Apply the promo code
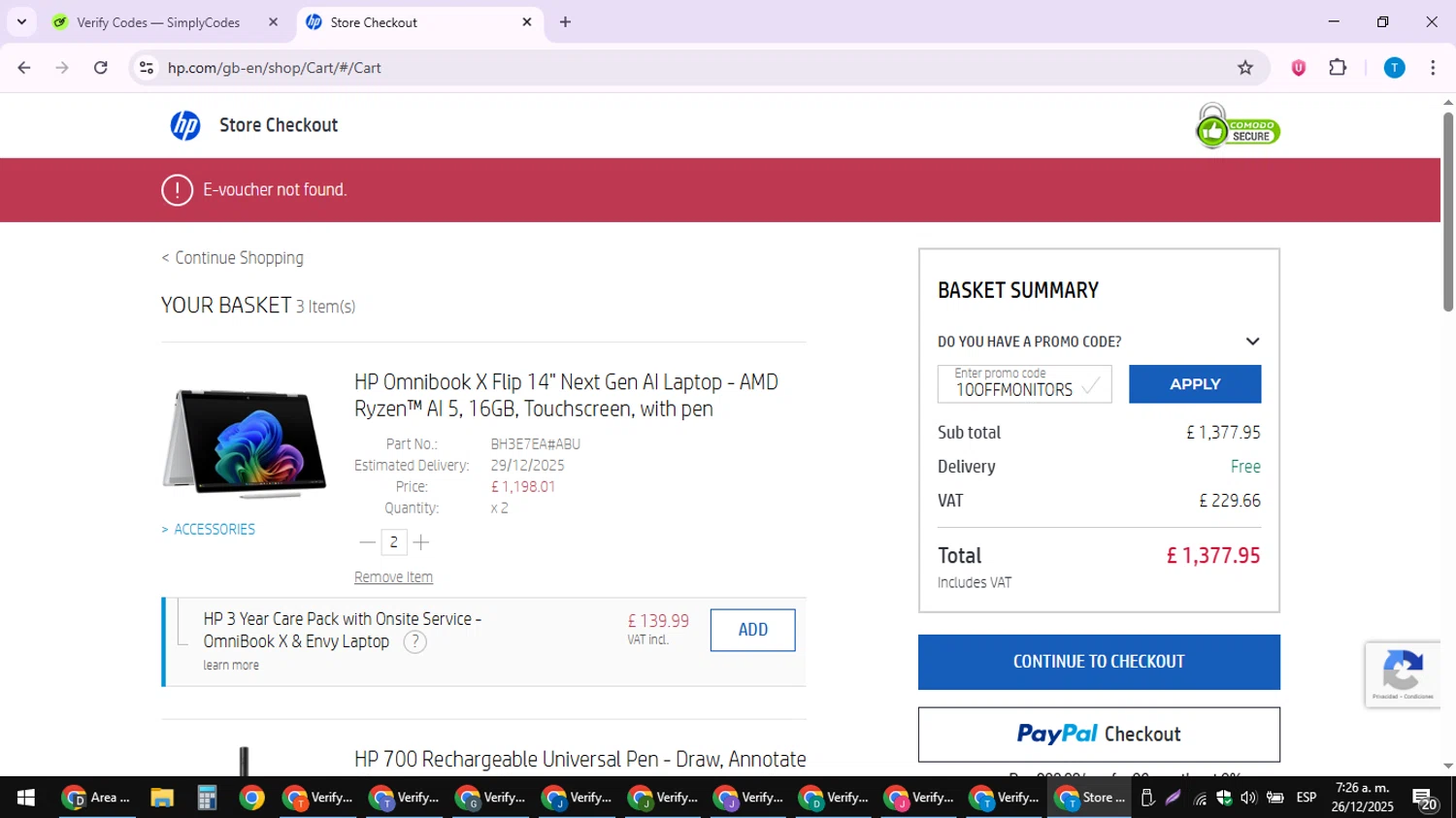 coord(1195,384)
